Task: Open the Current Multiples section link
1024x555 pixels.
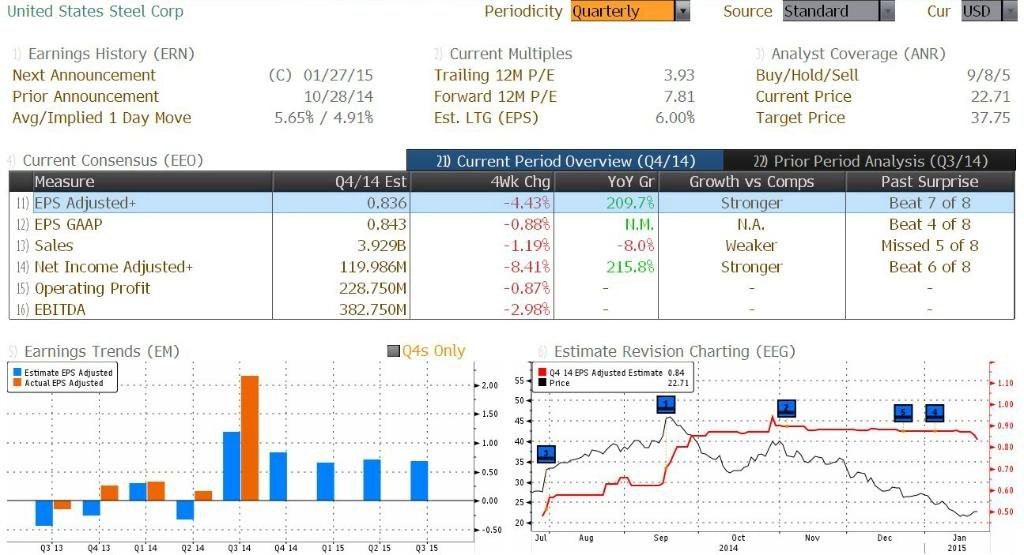Action: (x=510, y=54)
